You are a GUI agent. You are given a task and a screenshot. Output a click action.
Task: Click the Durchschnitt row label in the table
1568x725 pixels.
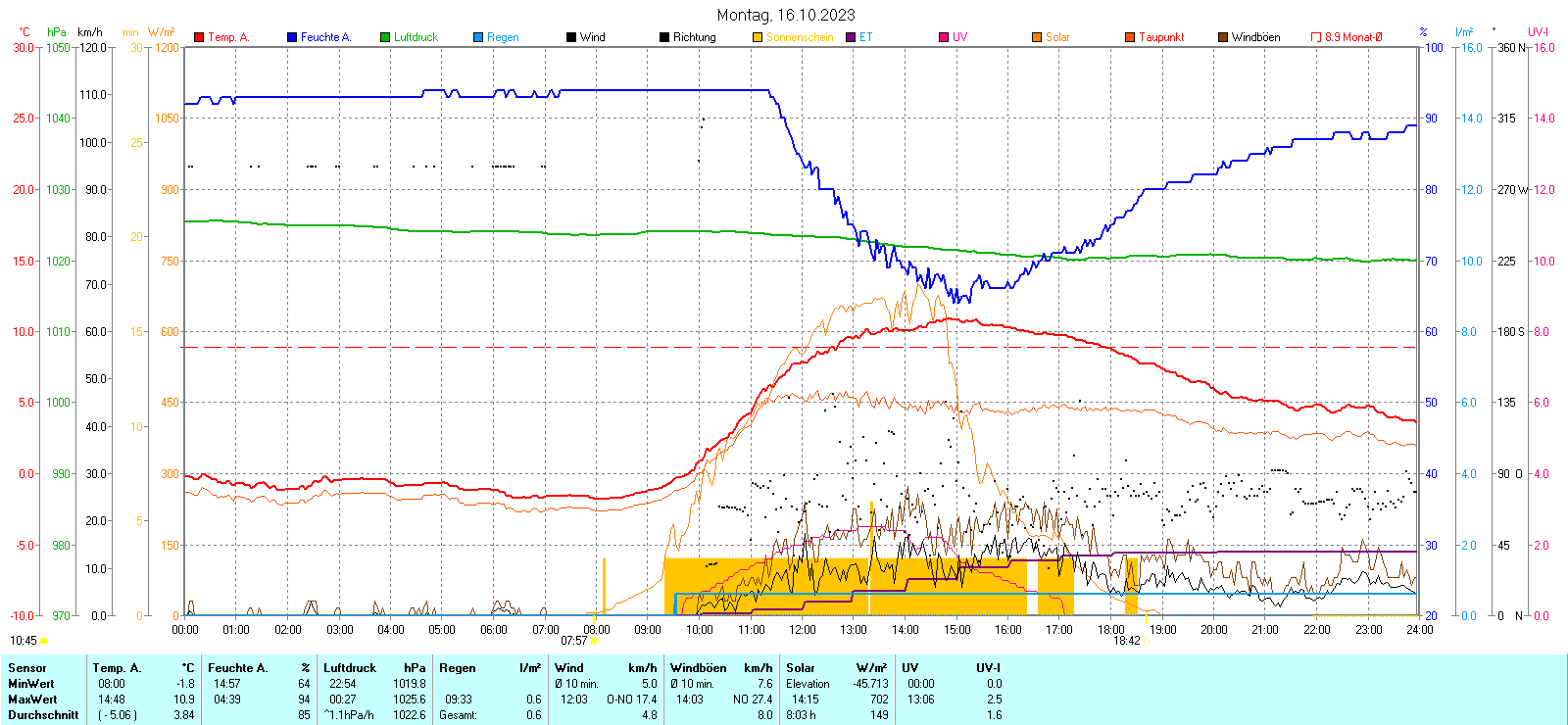43,715
